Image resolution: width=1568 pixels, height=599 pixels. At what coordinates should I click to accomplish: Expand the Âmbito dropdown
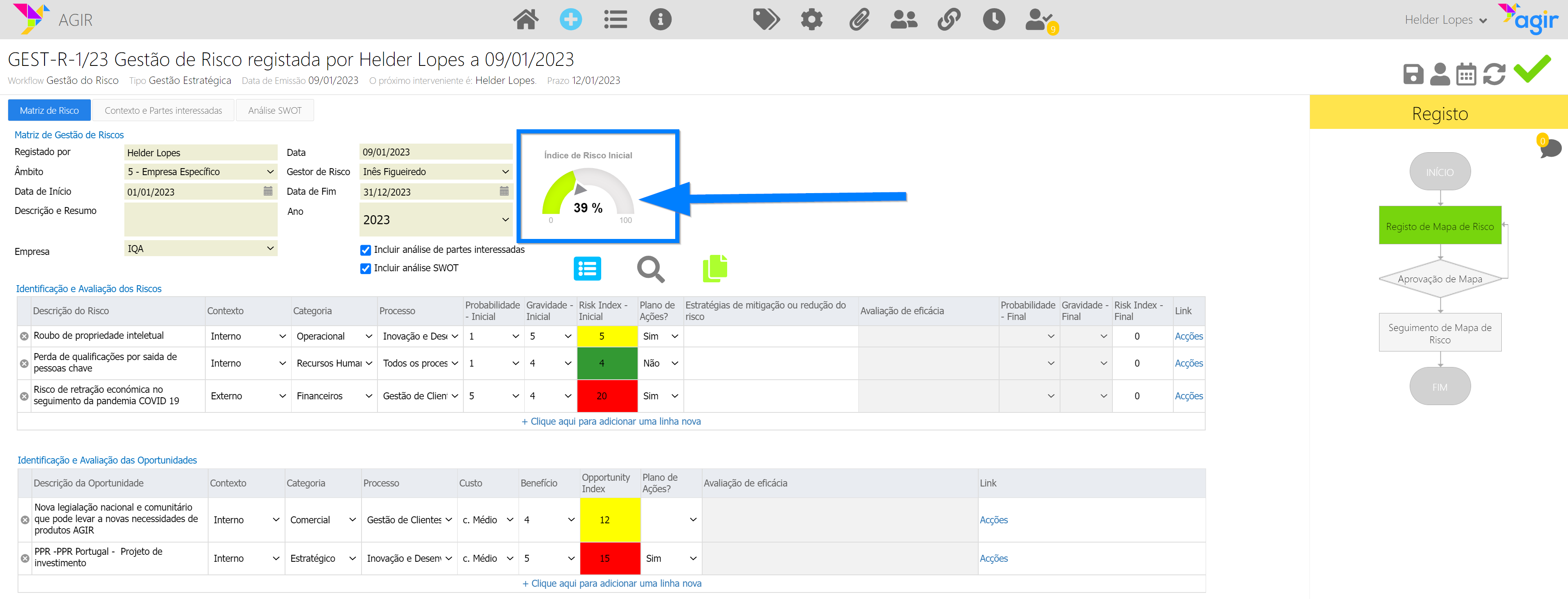(x=200, y=172)
